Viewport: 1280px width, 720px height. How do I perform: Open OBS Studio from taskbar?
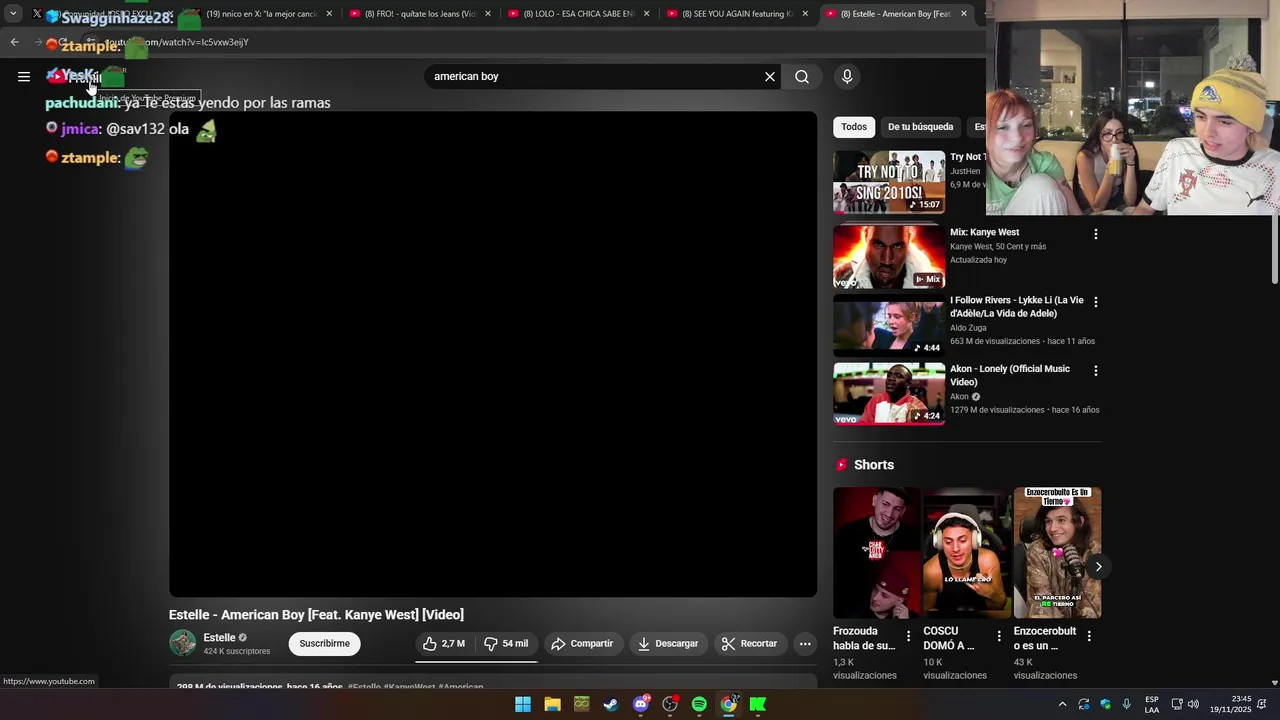click(670, 704)
